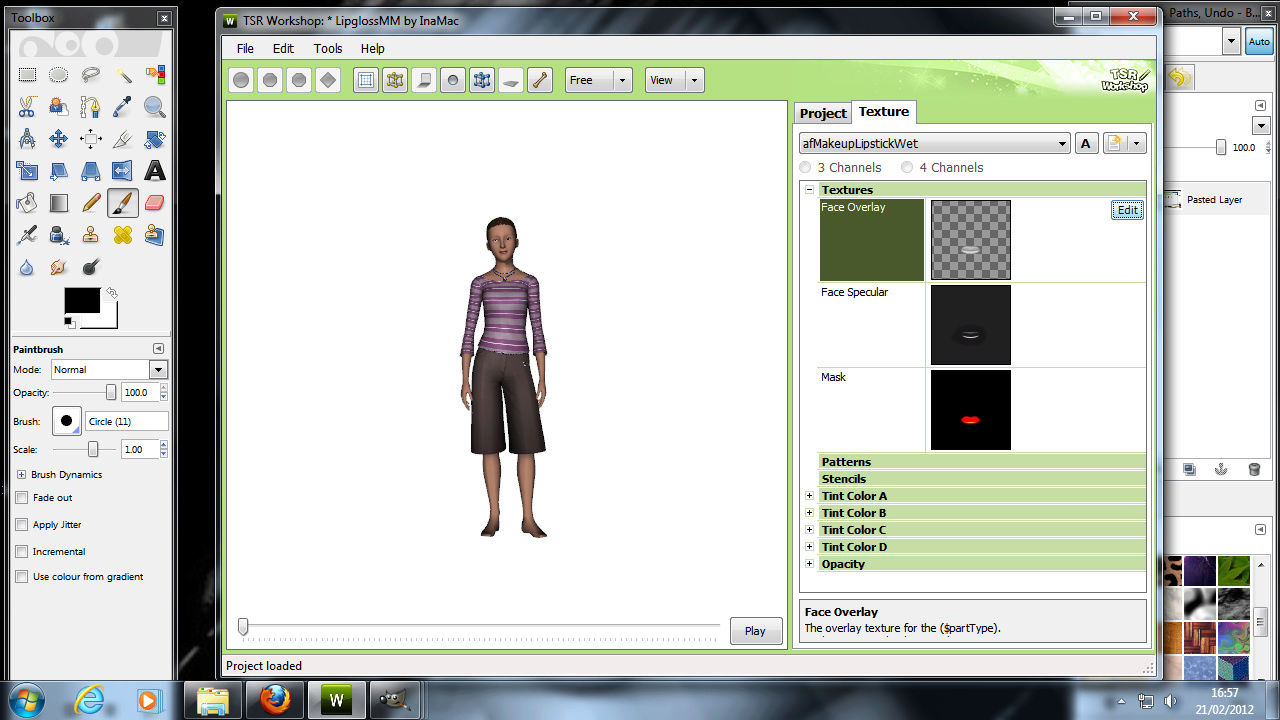
Task: Open the Windows Start menu
Action: coord(24,699)
